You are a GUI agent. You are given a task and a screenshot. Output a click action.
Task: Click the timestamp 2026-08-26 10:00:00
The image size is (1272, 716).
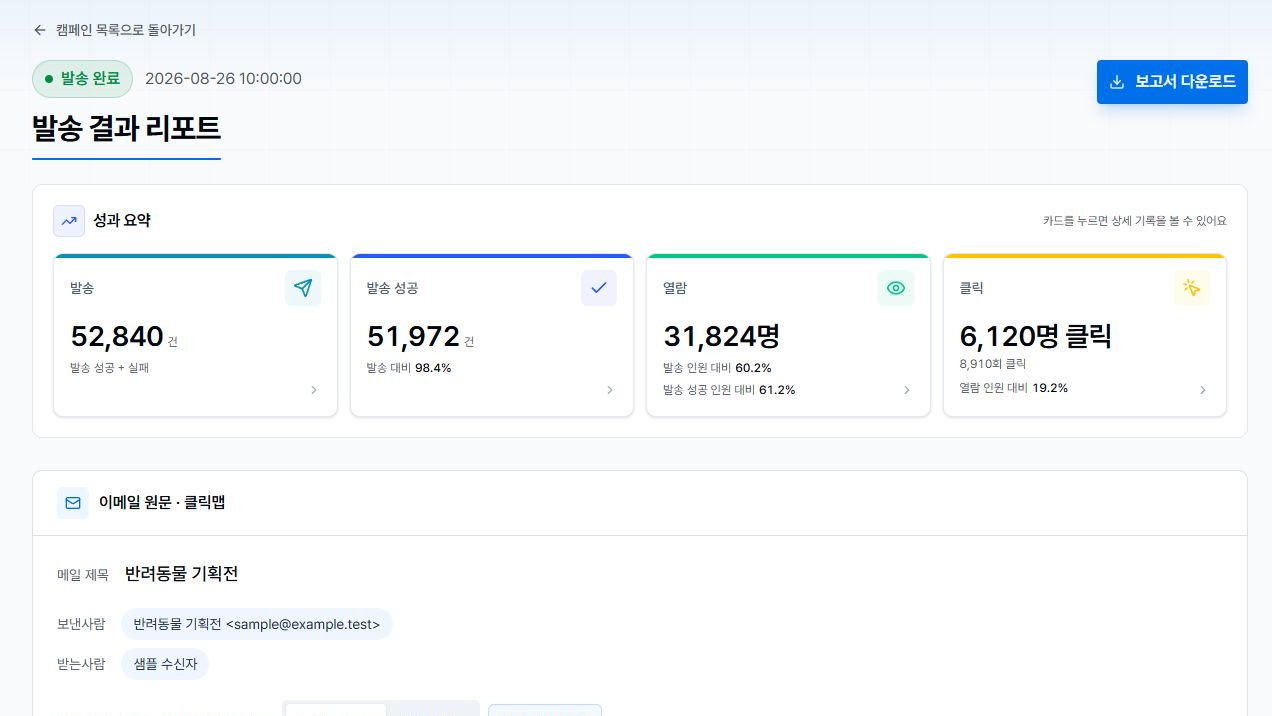point(223,79)
